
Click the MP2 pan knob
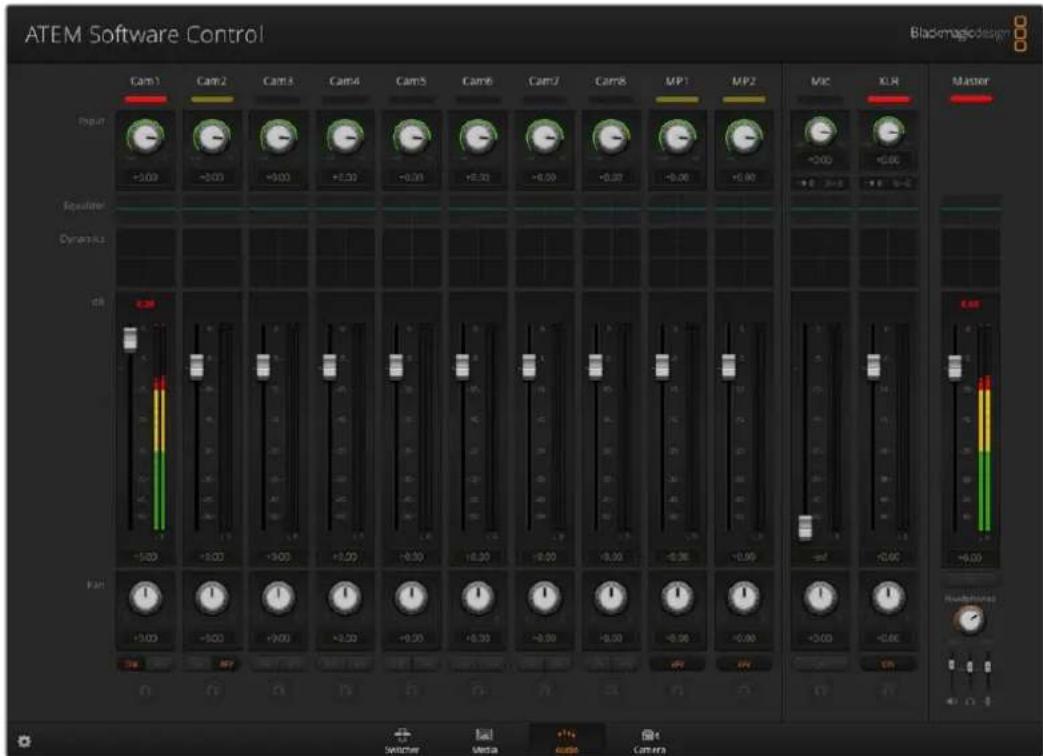pyautogui.click(x=744, y=598)
